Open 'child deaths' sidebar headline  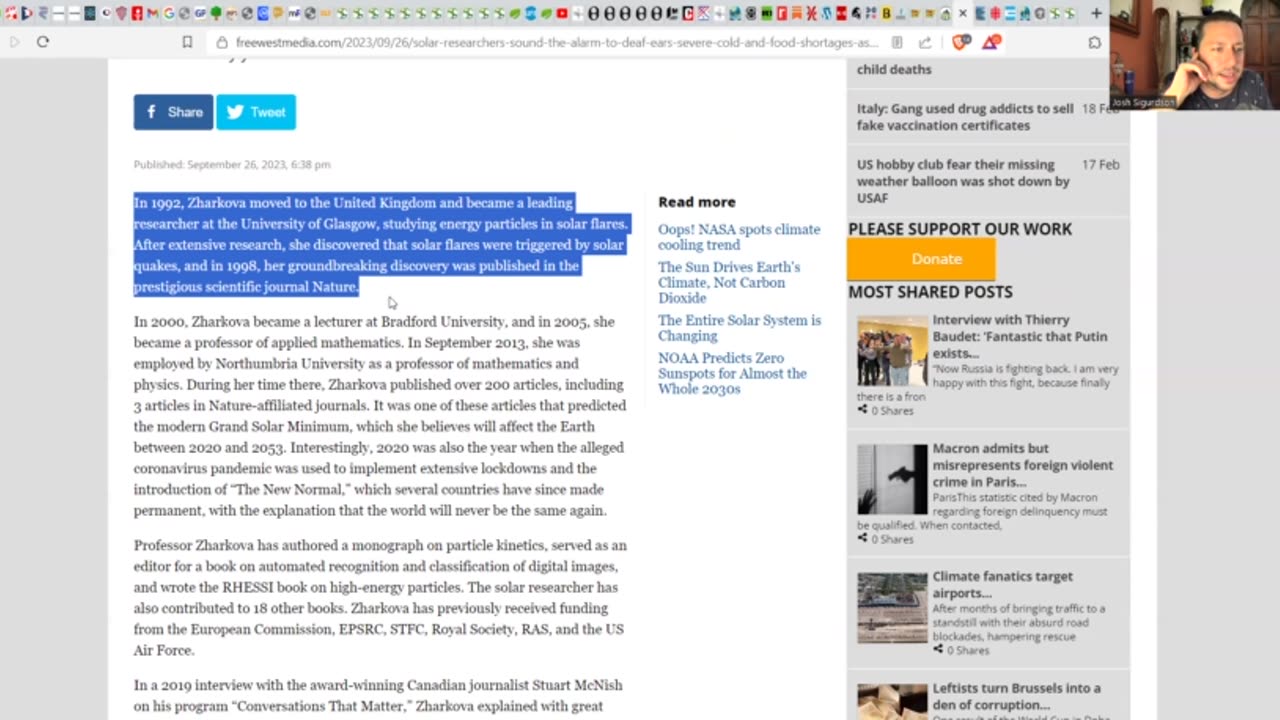894,69
